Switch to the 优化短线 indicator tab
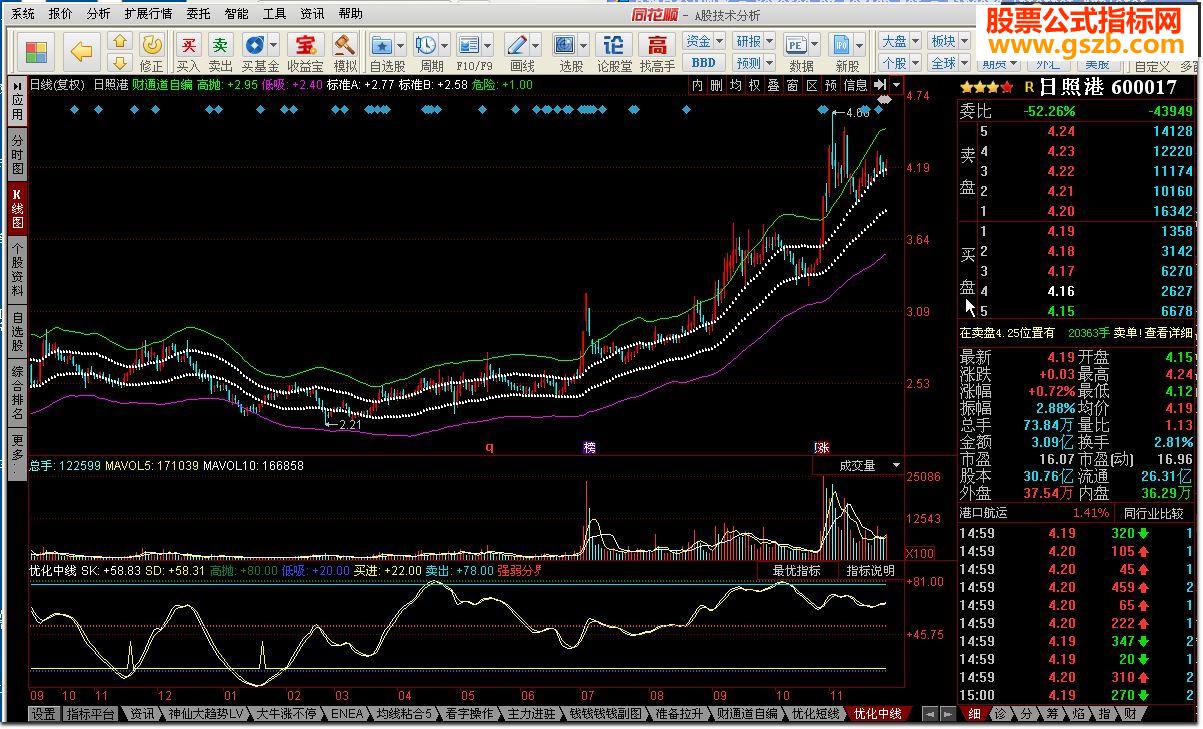This screenshot has height=729, width=1203. [x=816, y=714]
